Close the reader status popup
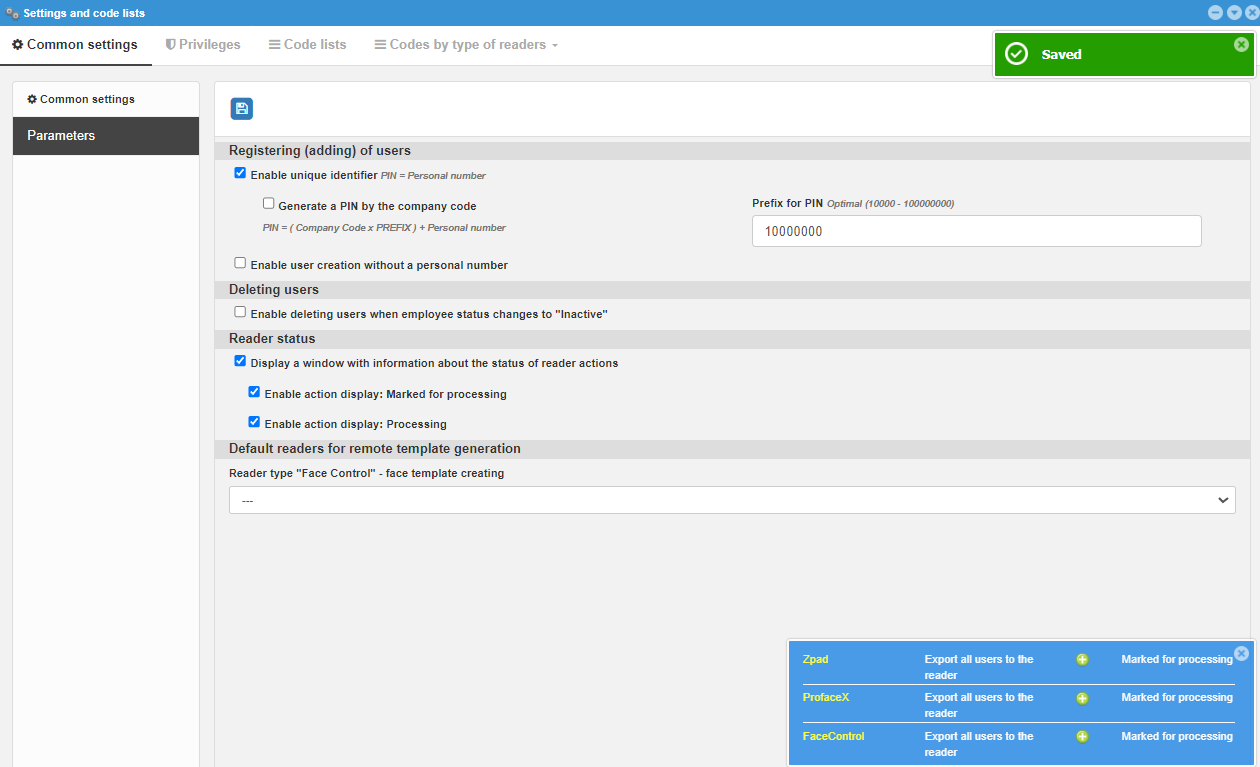The image size is (1260, 767). [x=1241, y=653]
